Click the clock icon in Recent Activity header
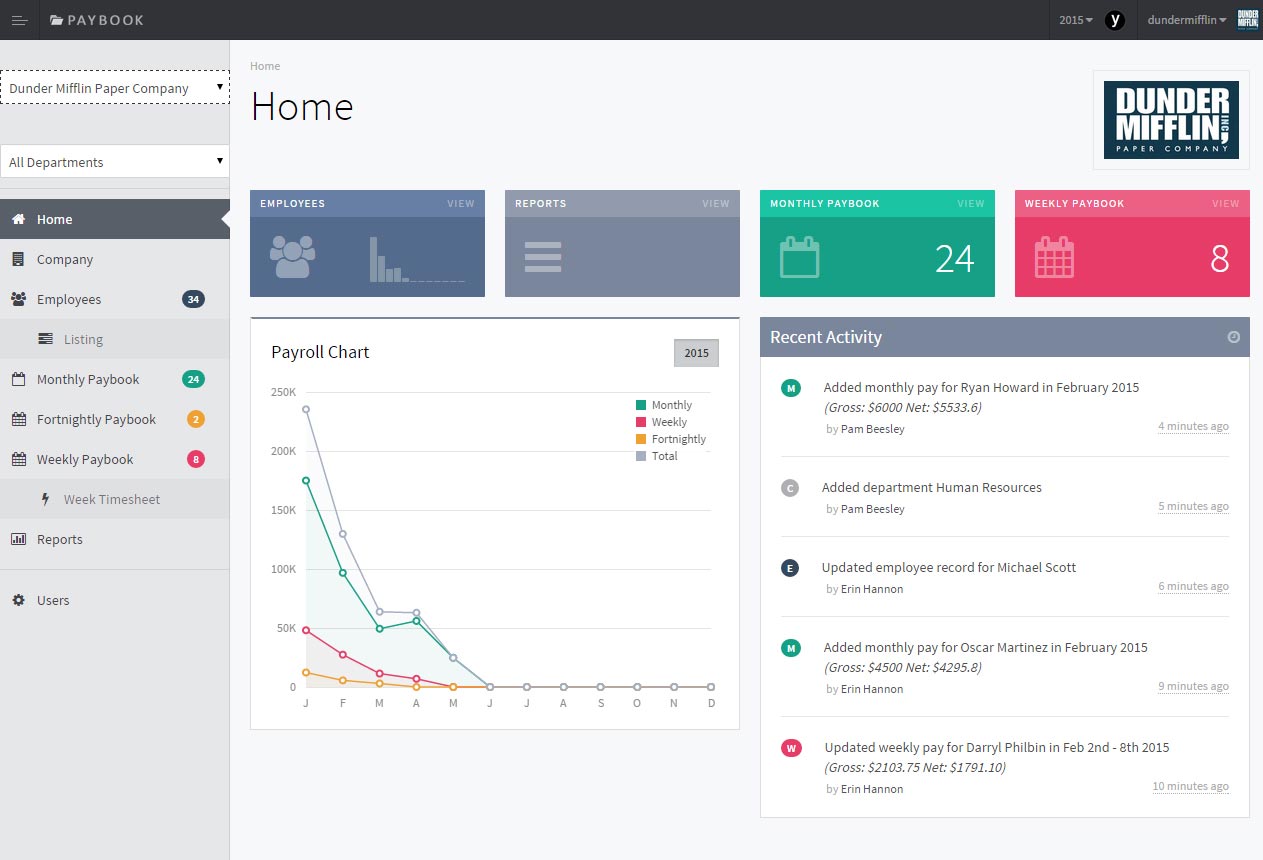Screen dimensions: 1263x860 coord(1233,337)
